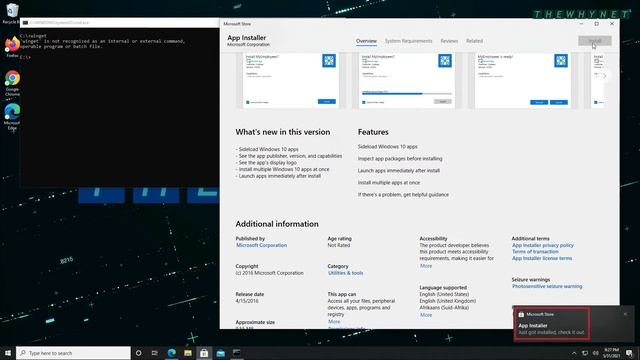Open App Installer license terms link
The width and height of the screenshot is (640, 360).
pos(542,258)
